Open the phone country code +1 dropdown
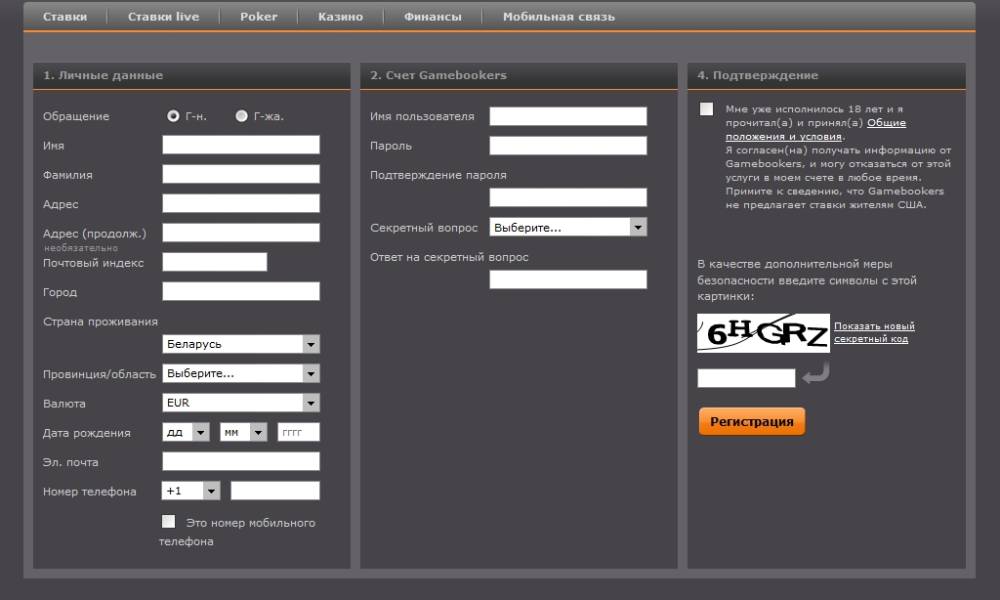This screenshot has width=1000, height=600. (x=191, y=491)
